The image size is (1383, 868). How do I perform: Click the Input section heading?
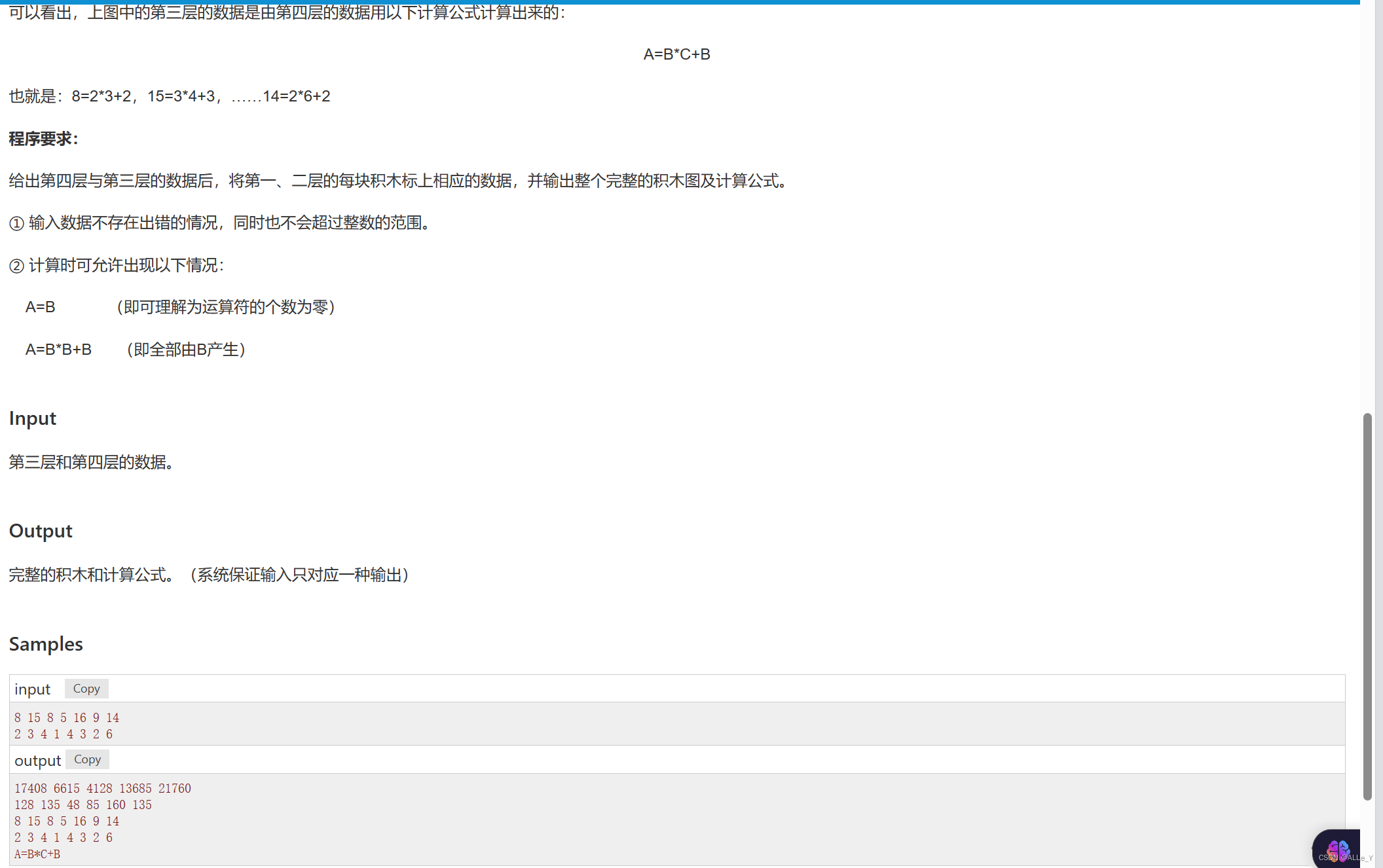coord(33,418)
